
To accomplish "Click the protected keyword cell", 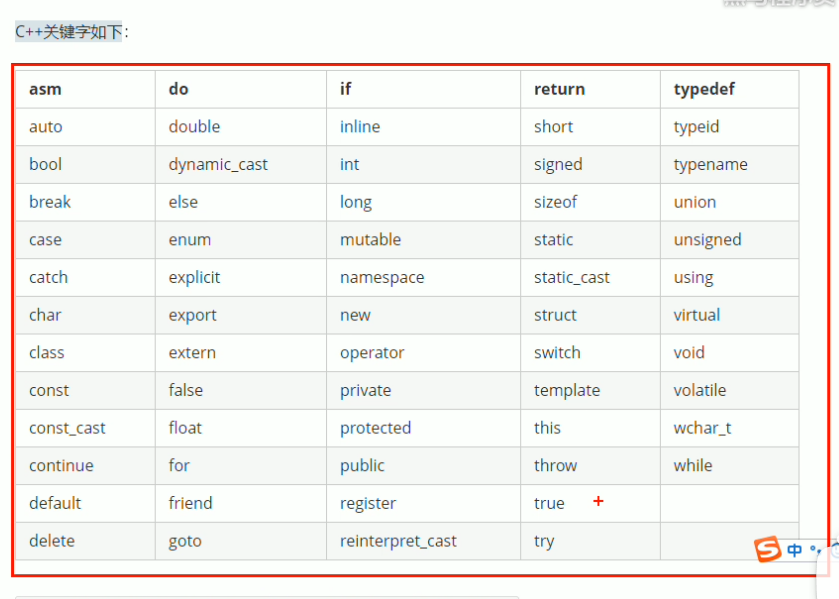I will 423,428.
